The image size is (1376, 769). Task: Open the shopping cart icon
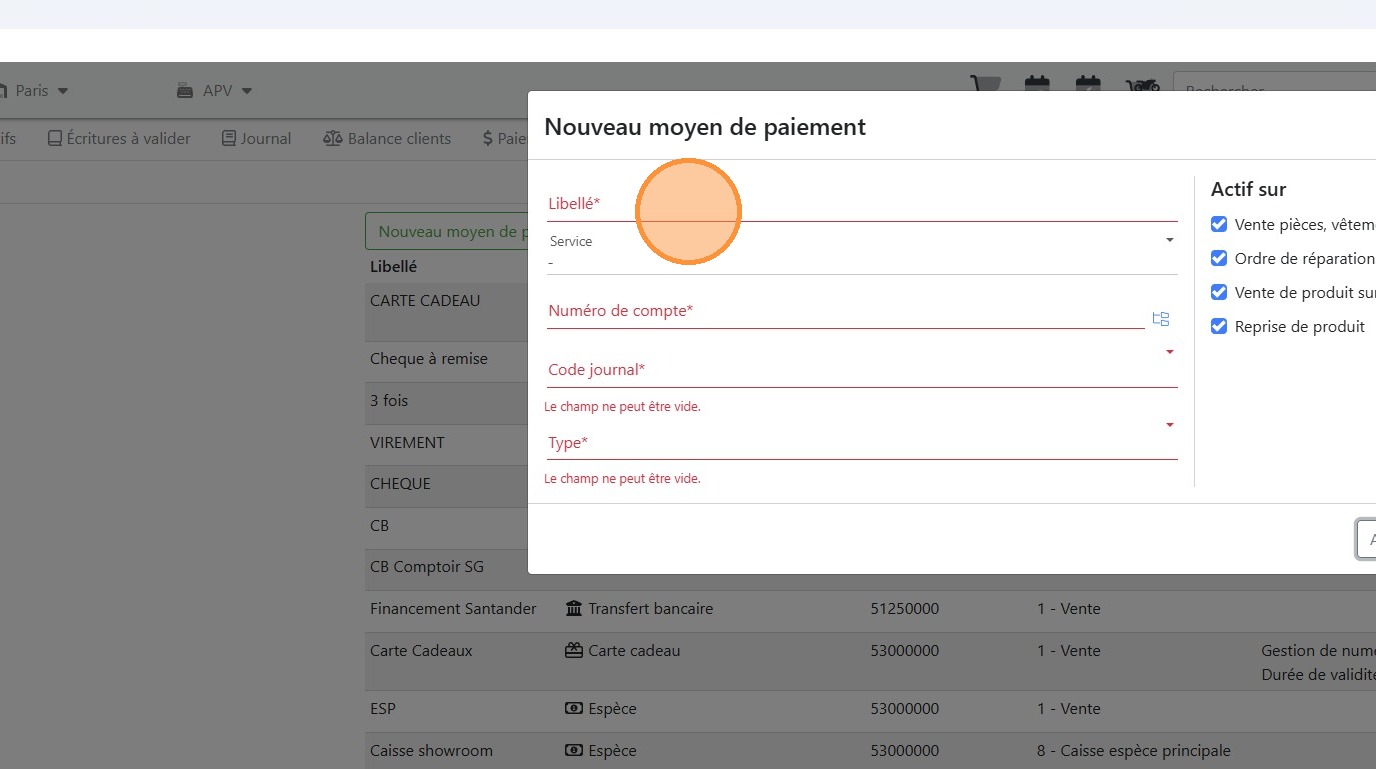pyautogui.click(x=985, y=86)
